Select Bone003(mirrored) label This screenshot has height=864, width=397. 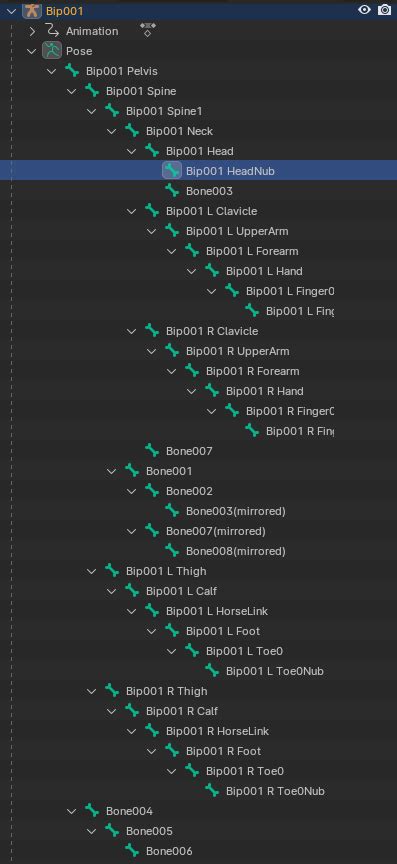[235, 511]
